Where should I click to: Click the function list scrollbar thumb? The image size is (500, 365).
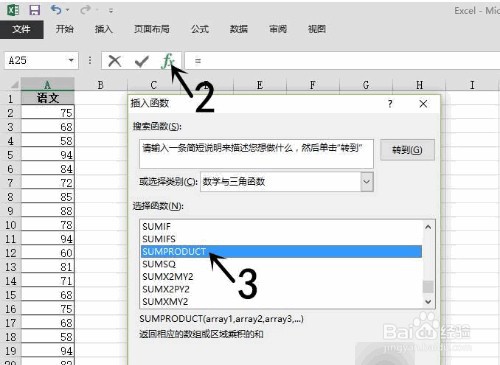click(428, 286)
